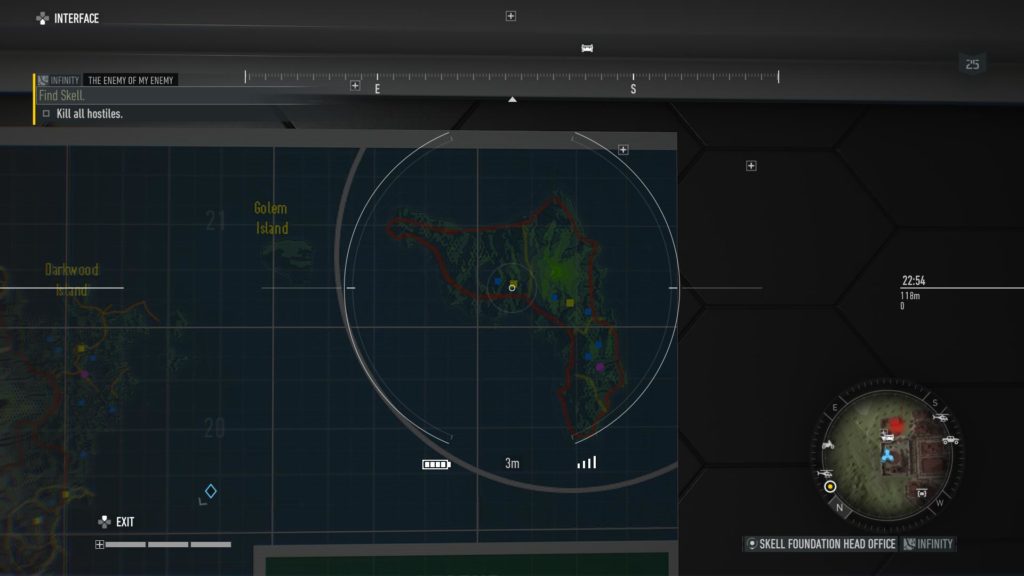The image size is (1024, 576).
Task: Click the 22:54 time readout
Action: coord(913,280)
